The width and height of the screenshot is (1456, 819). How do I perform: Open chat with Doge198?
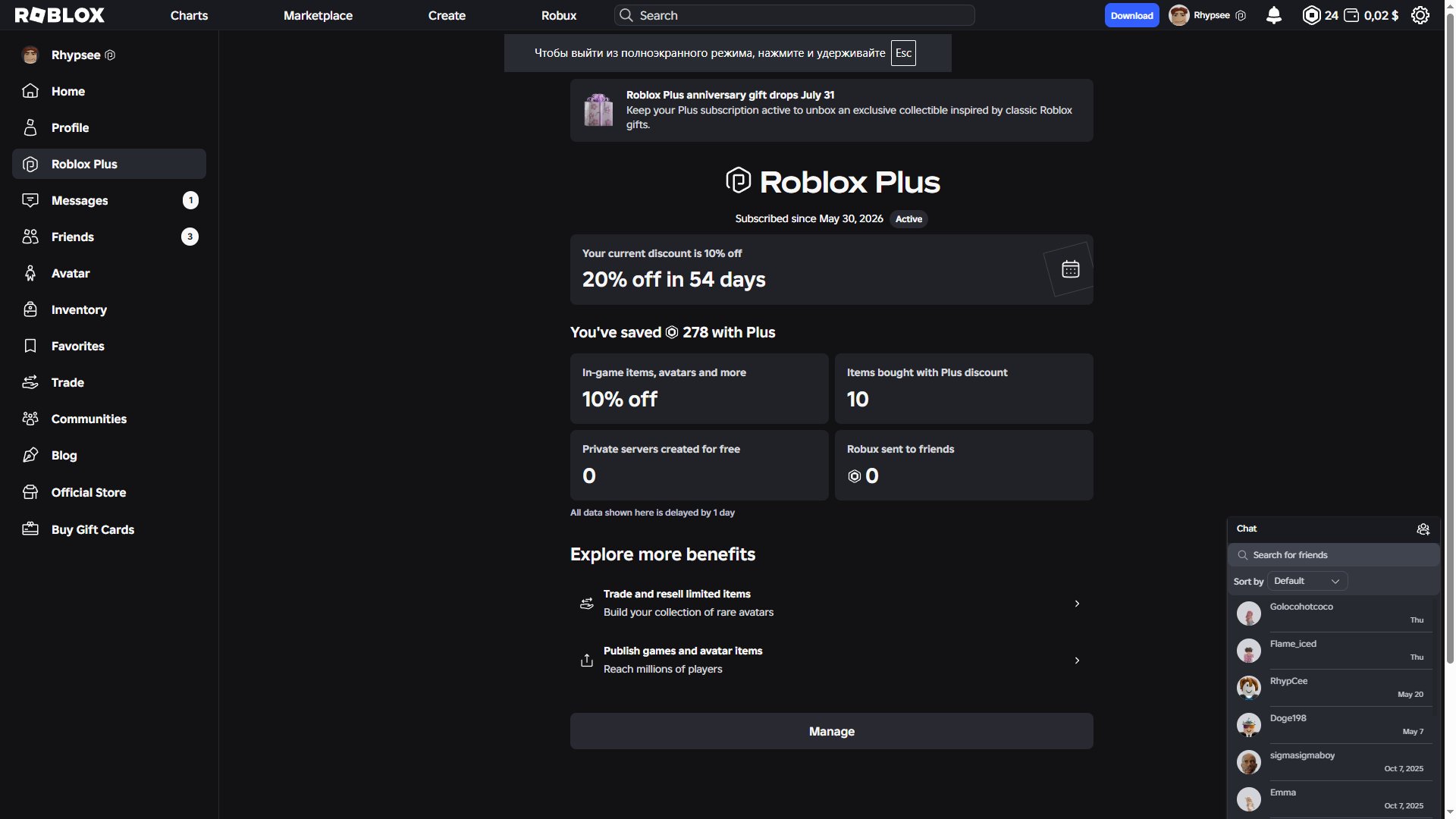1333,724
